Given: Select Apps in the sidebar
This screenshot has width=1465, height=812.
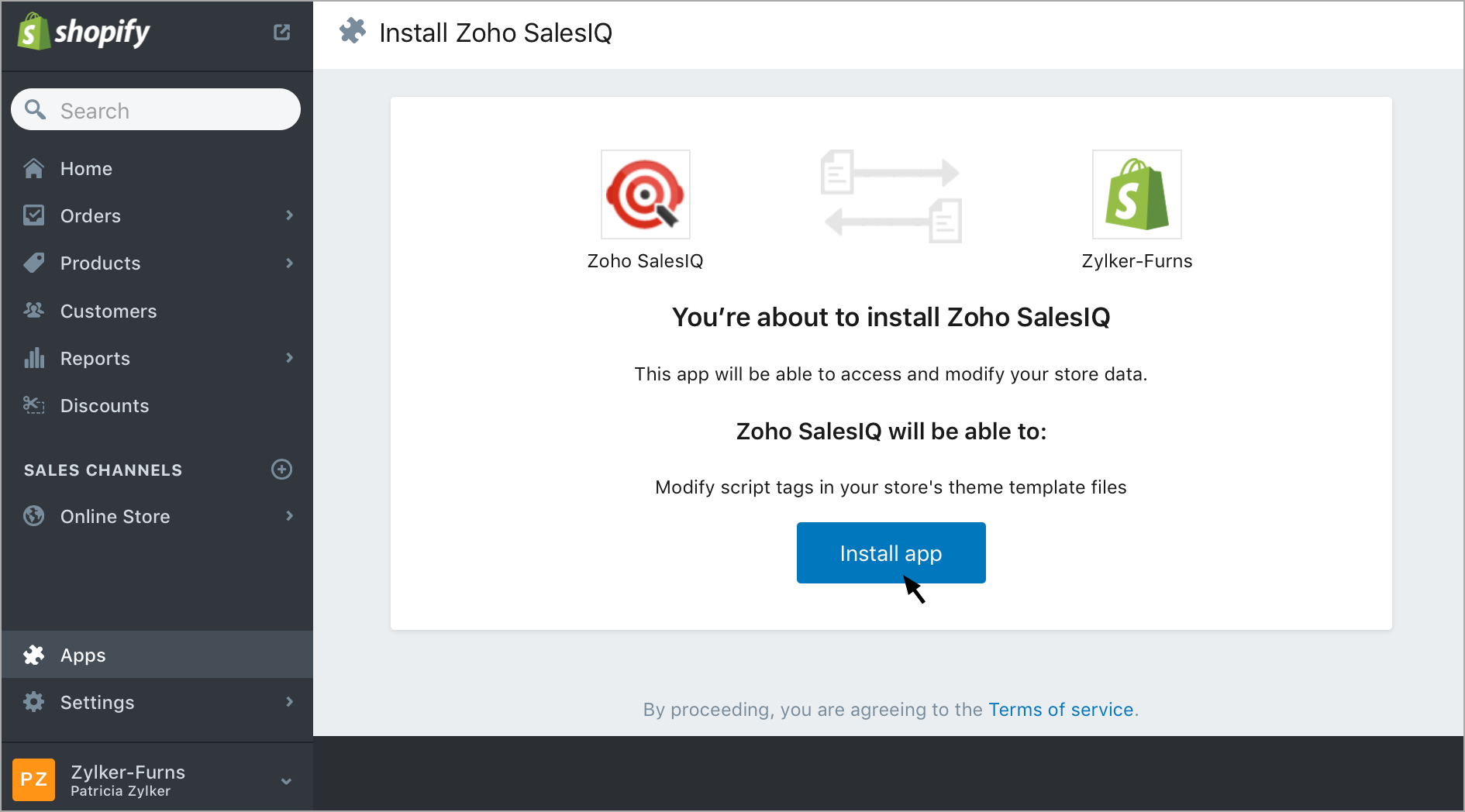Looking at the screenshot, I should (x=83, y=655).
